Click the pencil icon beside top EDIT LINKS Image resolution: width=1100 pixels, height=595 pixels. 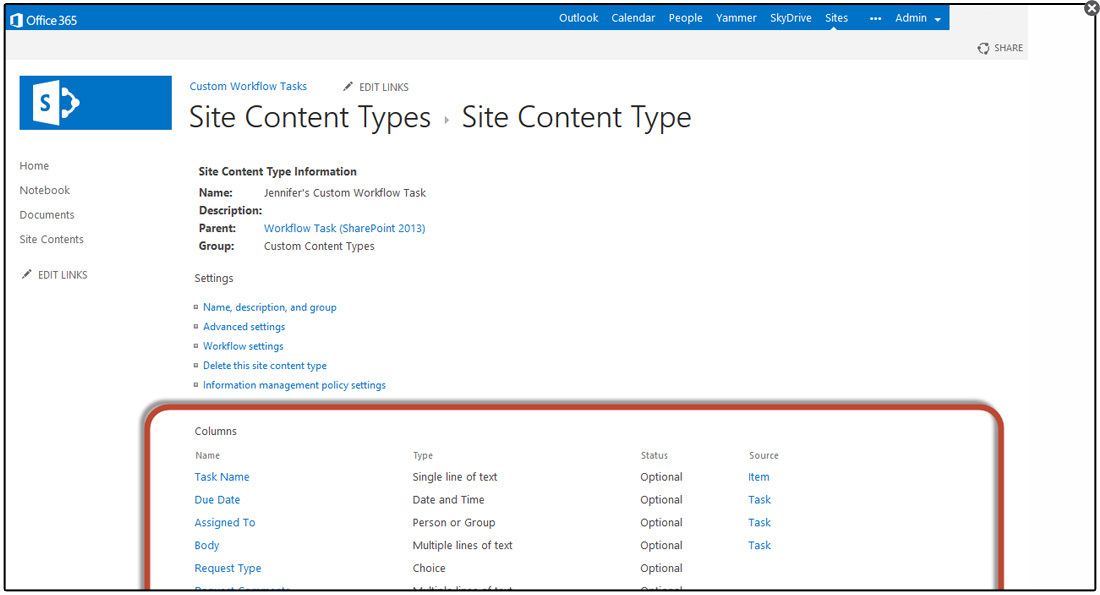click(348, 86)
